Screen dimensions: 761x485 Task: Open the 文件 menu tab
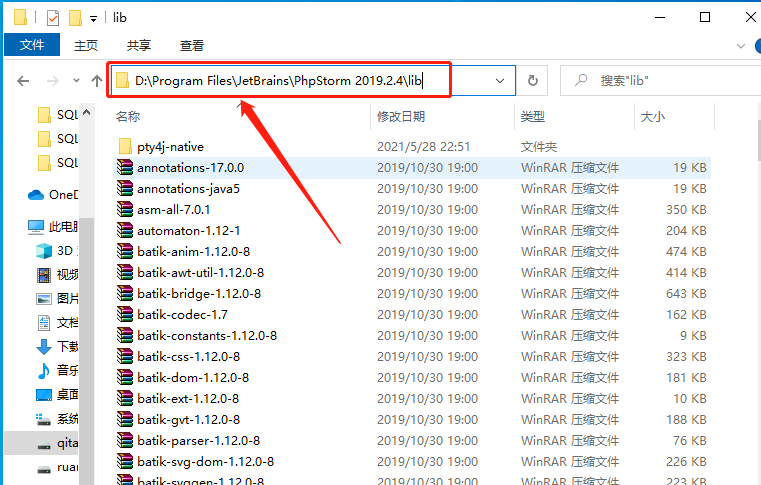tap(32, 45)
